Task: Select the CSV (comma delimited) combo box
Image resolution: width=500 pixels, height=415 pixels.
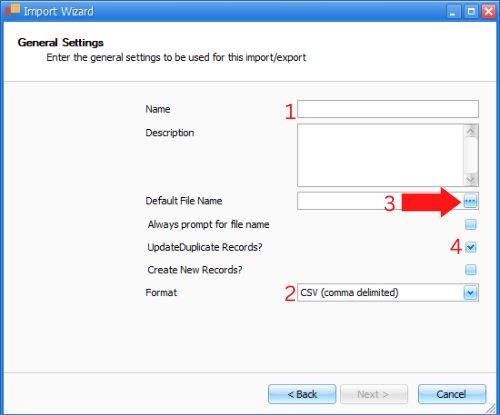Action: (x=388, y=293)
